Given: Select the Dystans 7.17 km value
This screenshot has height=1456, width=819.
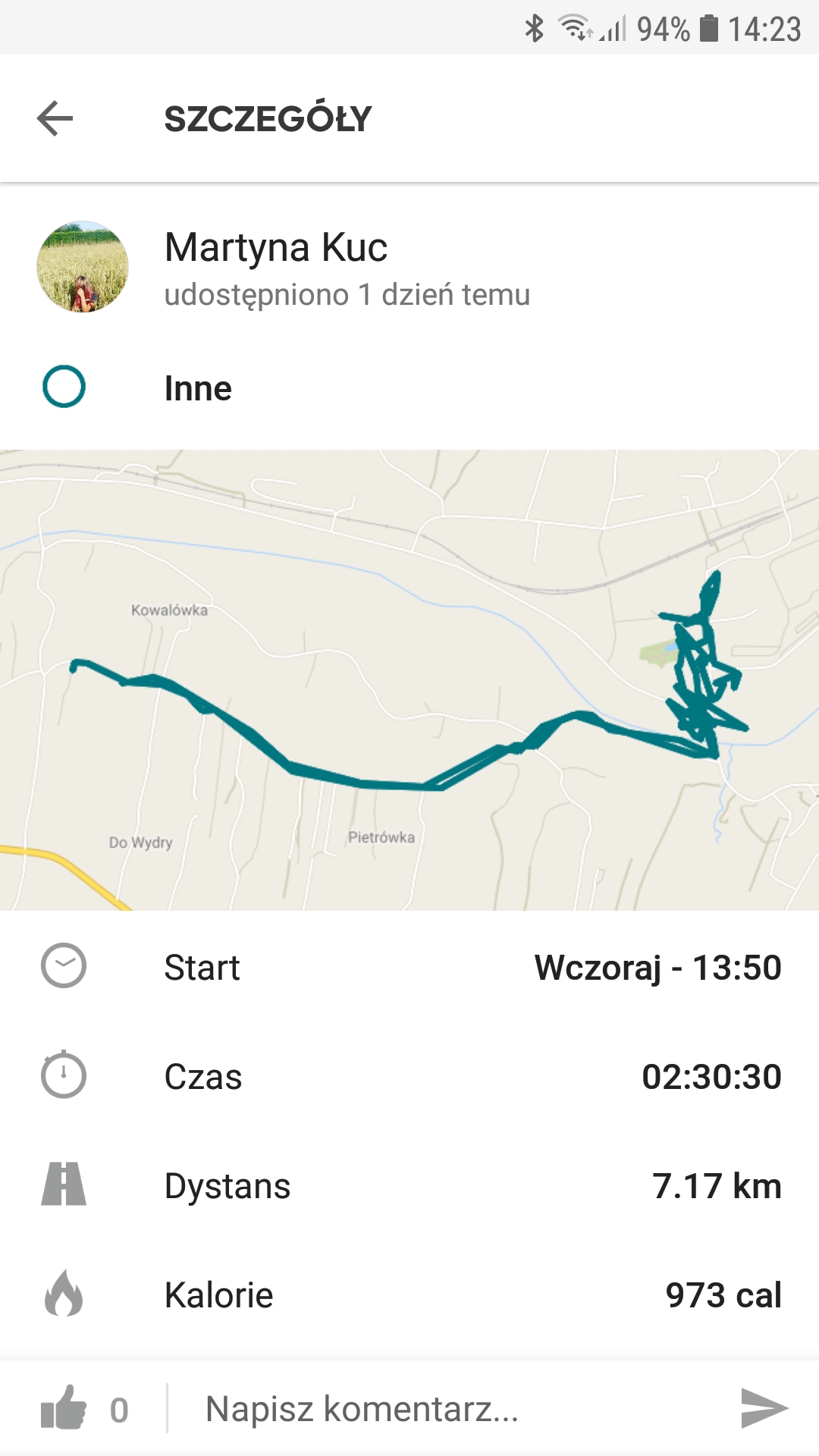Looking at the screenshot, I should (x=717, y=1186).
